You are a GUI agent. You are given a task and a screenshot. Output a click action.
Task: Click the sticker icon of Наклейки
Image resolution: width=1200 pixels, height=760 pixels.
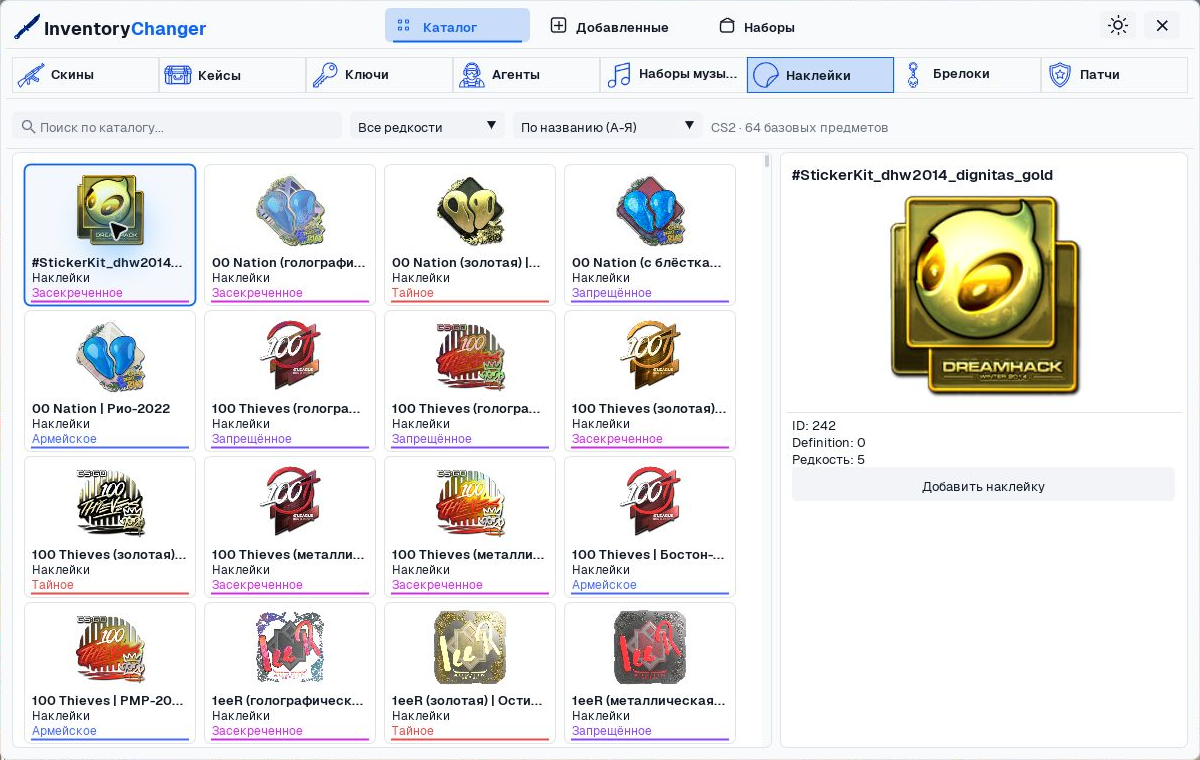766,75
